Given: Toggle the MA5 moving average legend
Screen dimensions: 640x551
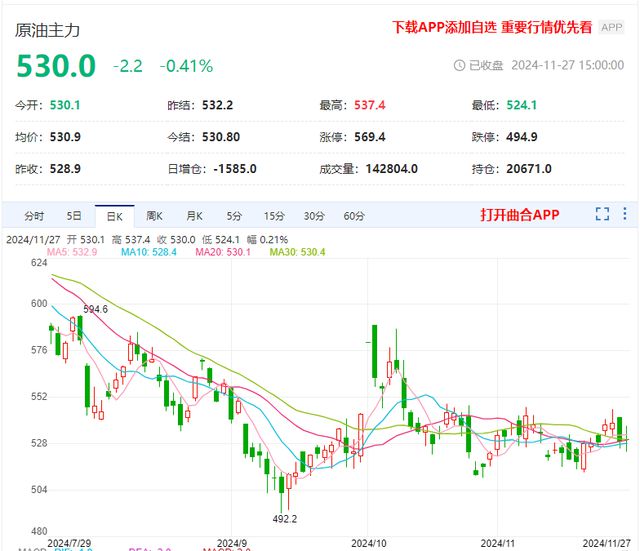Looking at the screenshot, I should 77,252.
